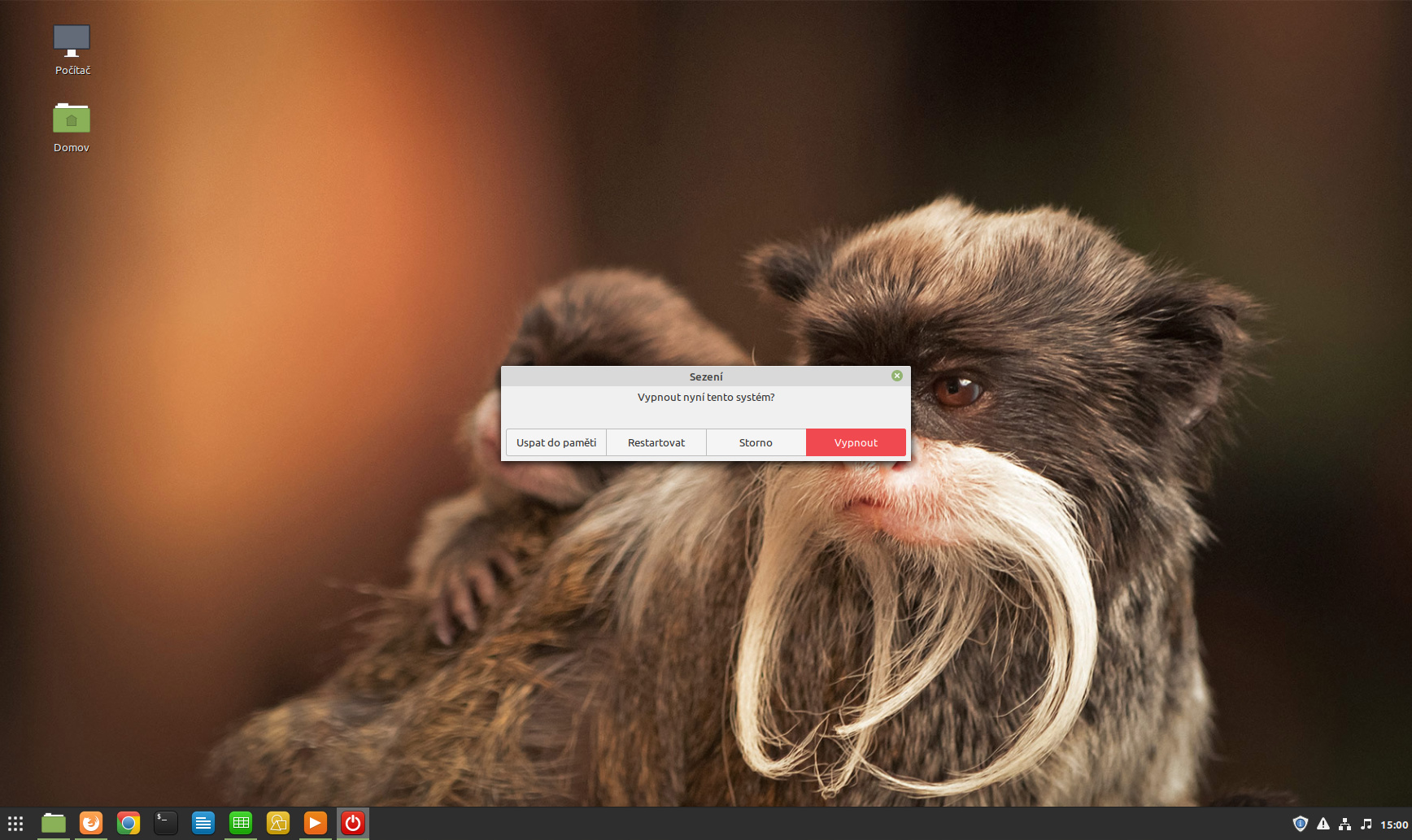
Task: Open the yellow drawing shapes application
Action: tap(278, 824)
